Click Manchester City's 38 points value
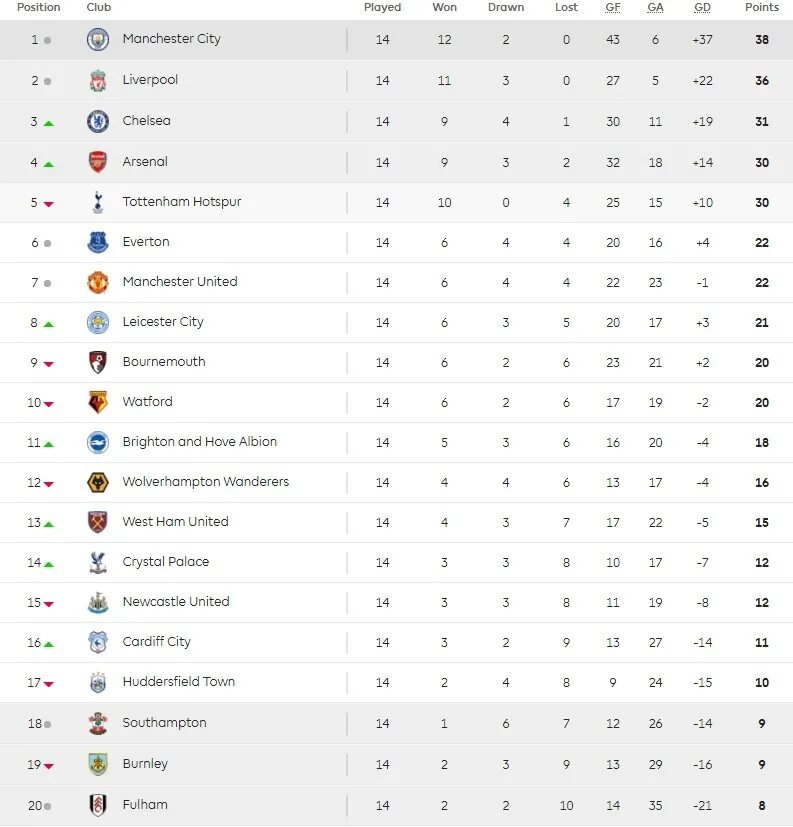 point(762,40)
